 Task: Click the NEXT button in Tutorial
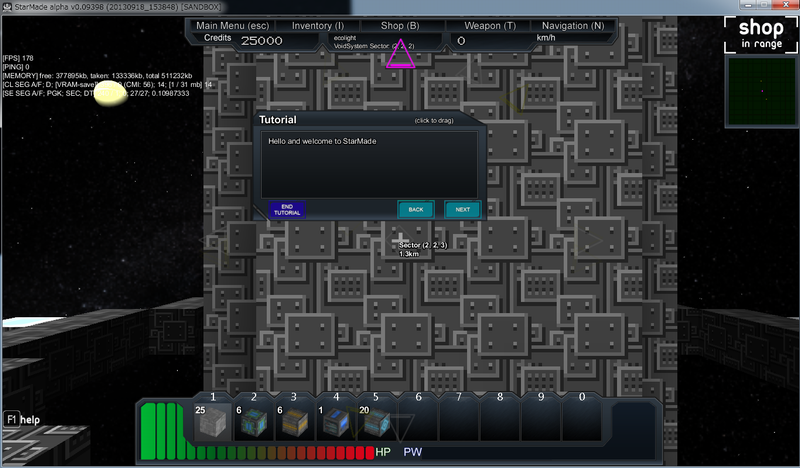coord(463,209)
